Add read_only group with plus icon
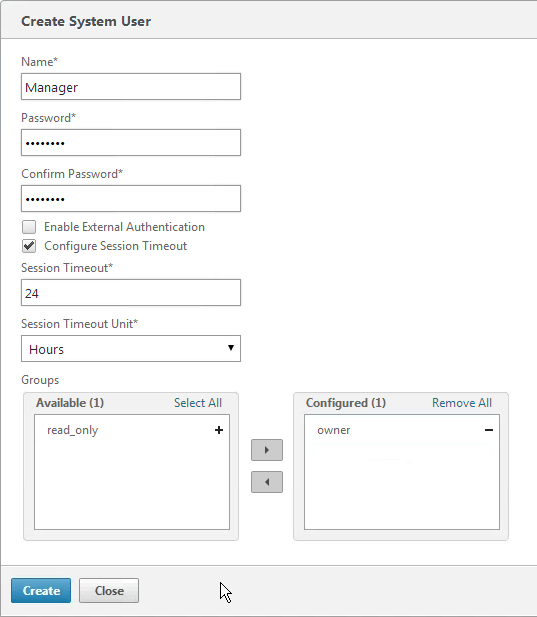The width and height of the screenshot is (537, 617). pos(219,430)
